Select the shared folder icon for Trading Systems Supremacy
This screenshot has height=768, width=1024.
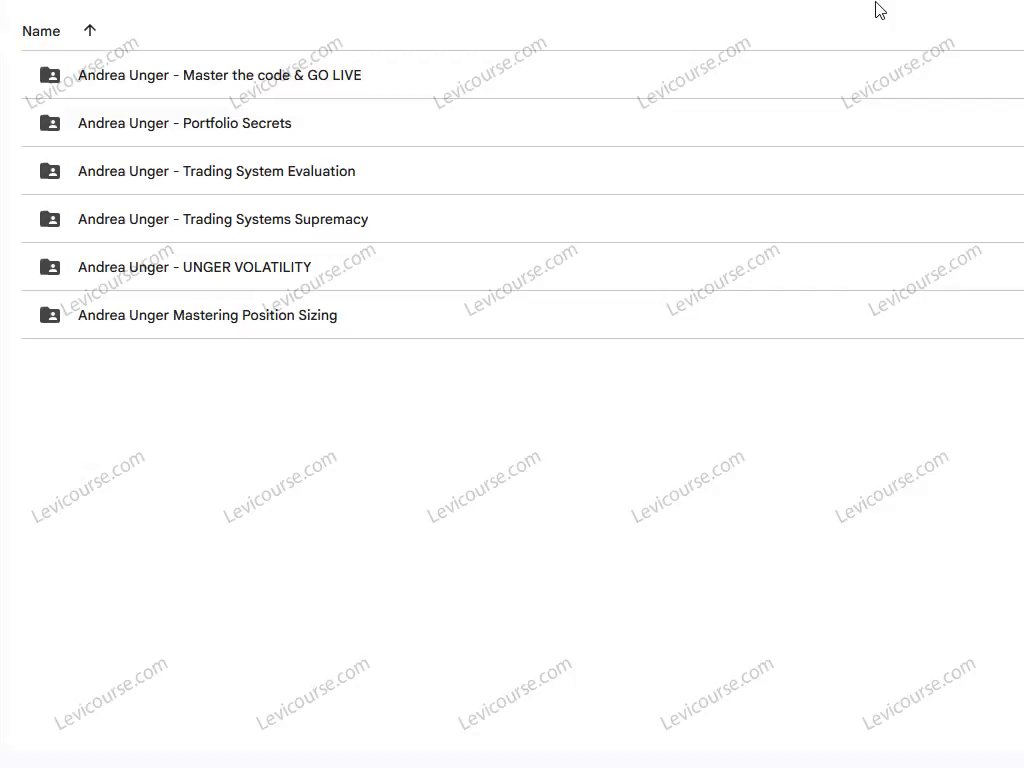pos(50,219)
